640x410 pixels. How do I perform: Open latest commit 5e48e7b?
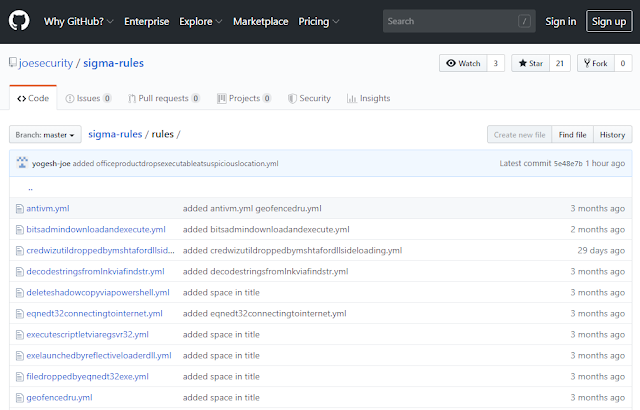pos(568,164)
